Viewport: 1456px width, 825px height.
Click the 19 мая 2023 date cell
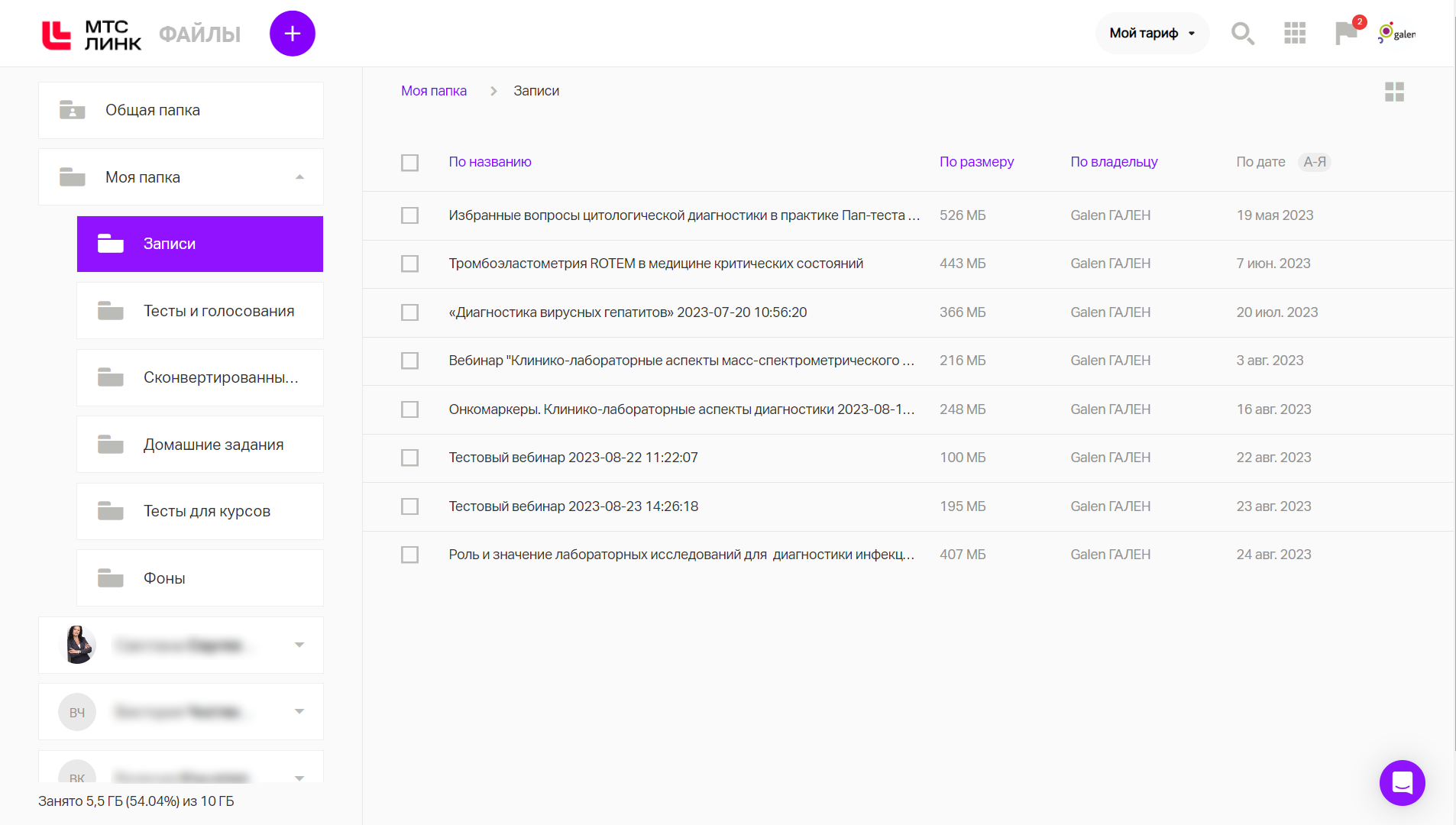click(1274, 215)
